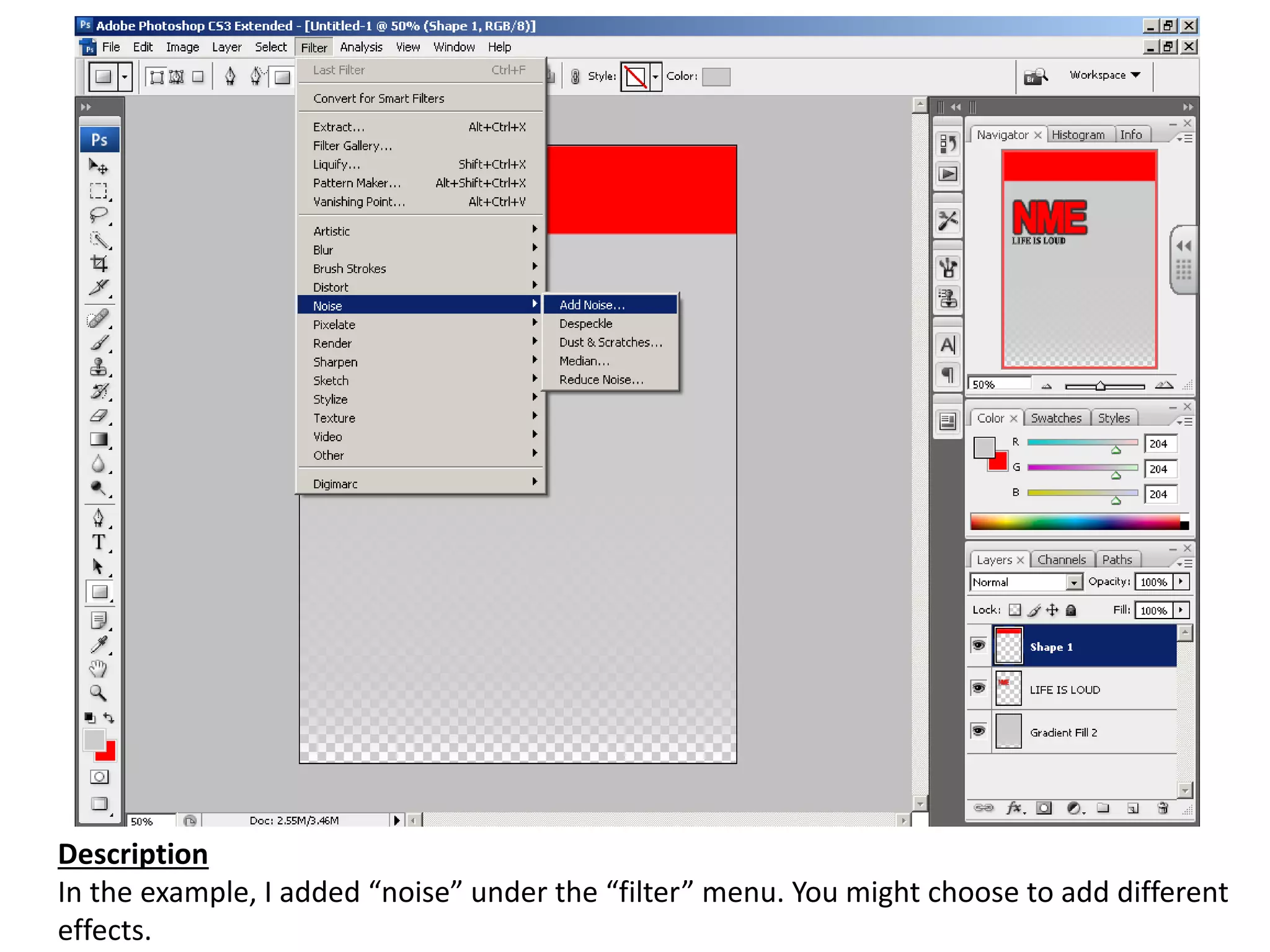Open Adobe Bridge from options bar
The height and width of the screenshot is (952, 1270).
[x=1036, y=76]
